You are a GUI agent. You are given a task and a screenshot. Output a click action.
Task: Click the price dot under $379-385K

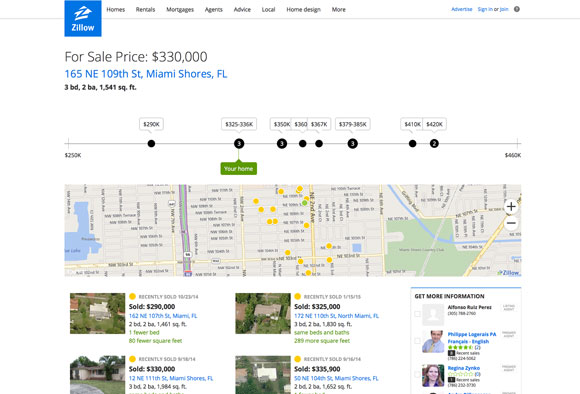pos(353,144)
